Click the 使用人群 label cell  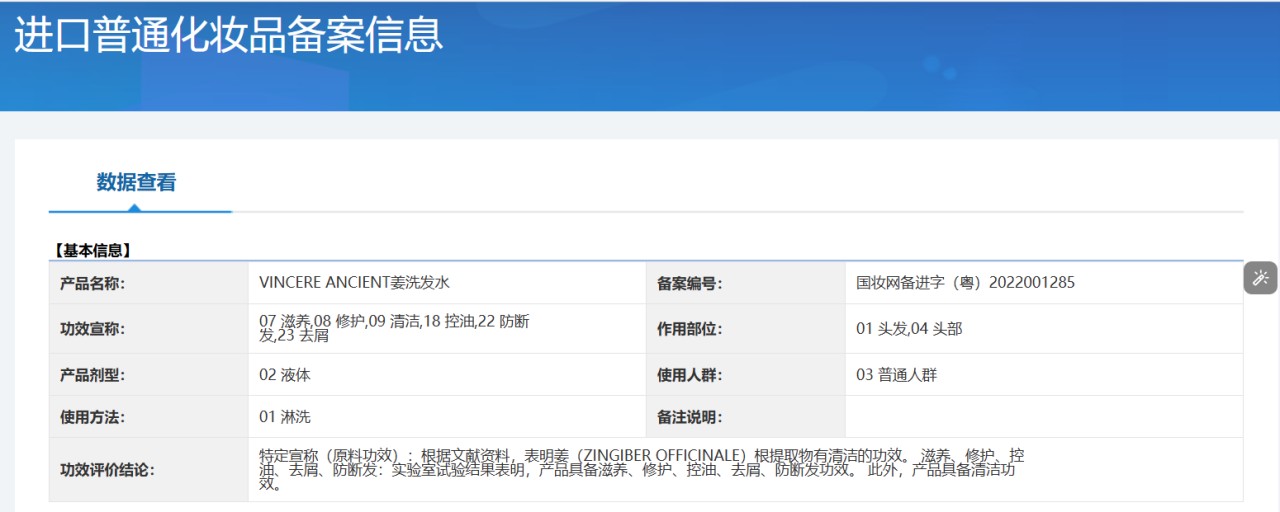pos(746,375)
